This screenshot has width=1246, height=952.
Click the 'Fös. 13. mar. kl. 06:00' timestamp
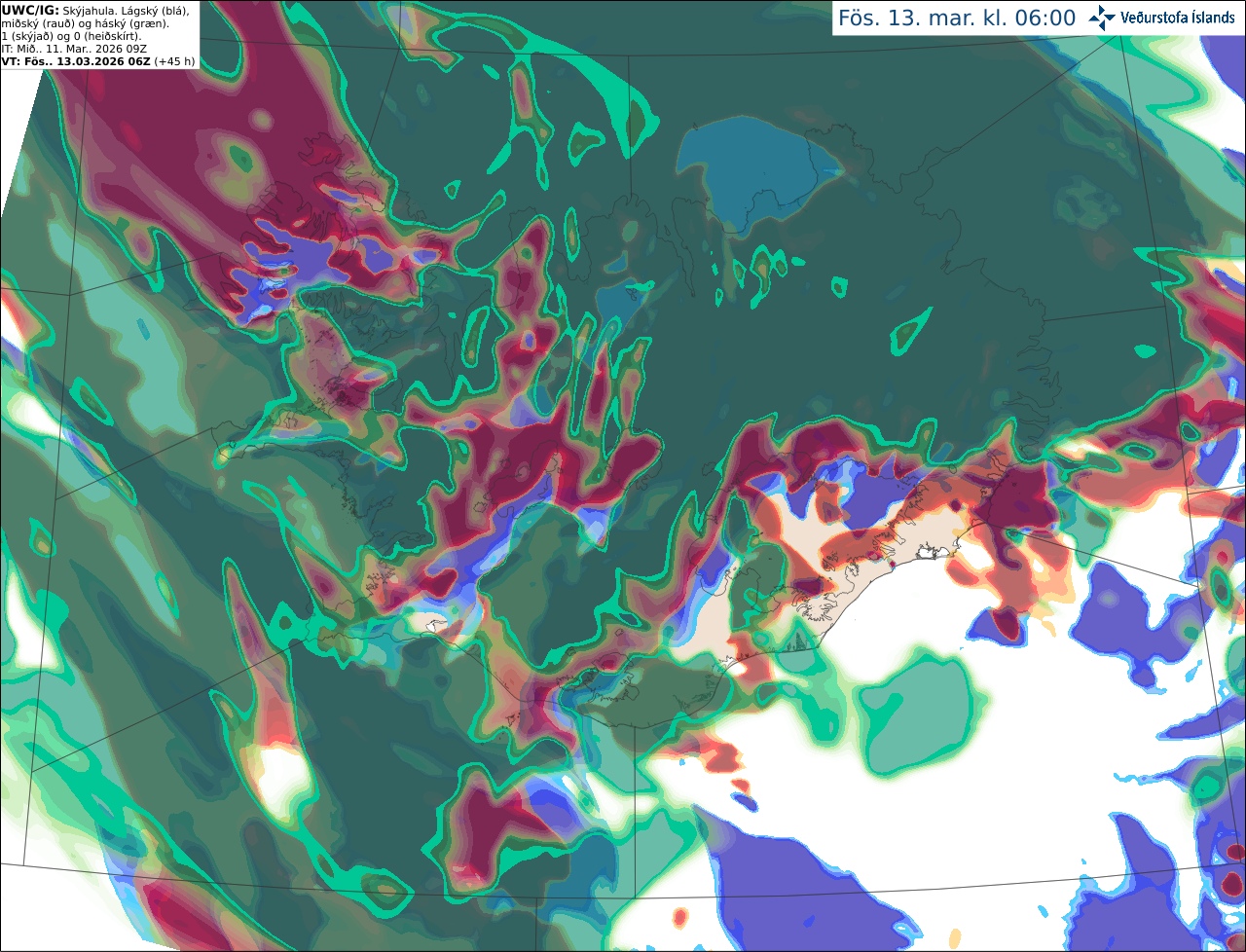tap(957, 18)
